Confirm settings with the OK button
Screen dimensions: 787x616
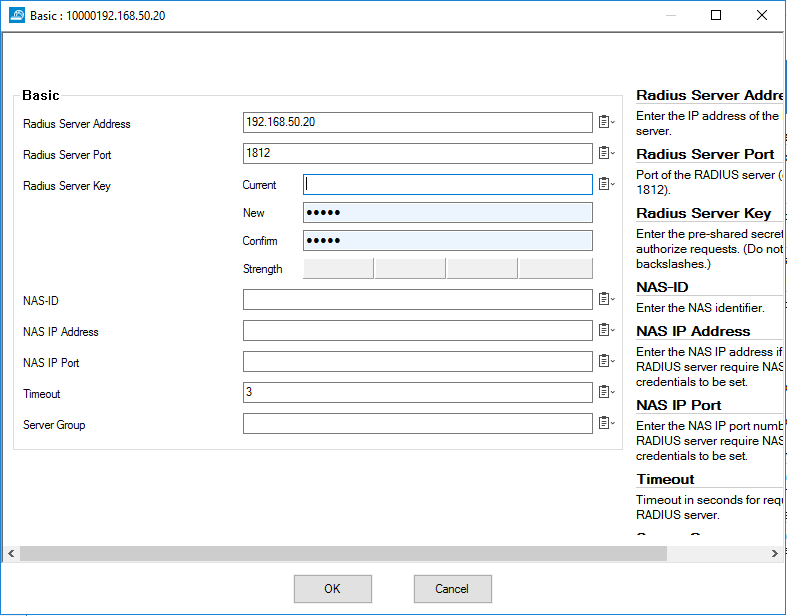[333, 589]
